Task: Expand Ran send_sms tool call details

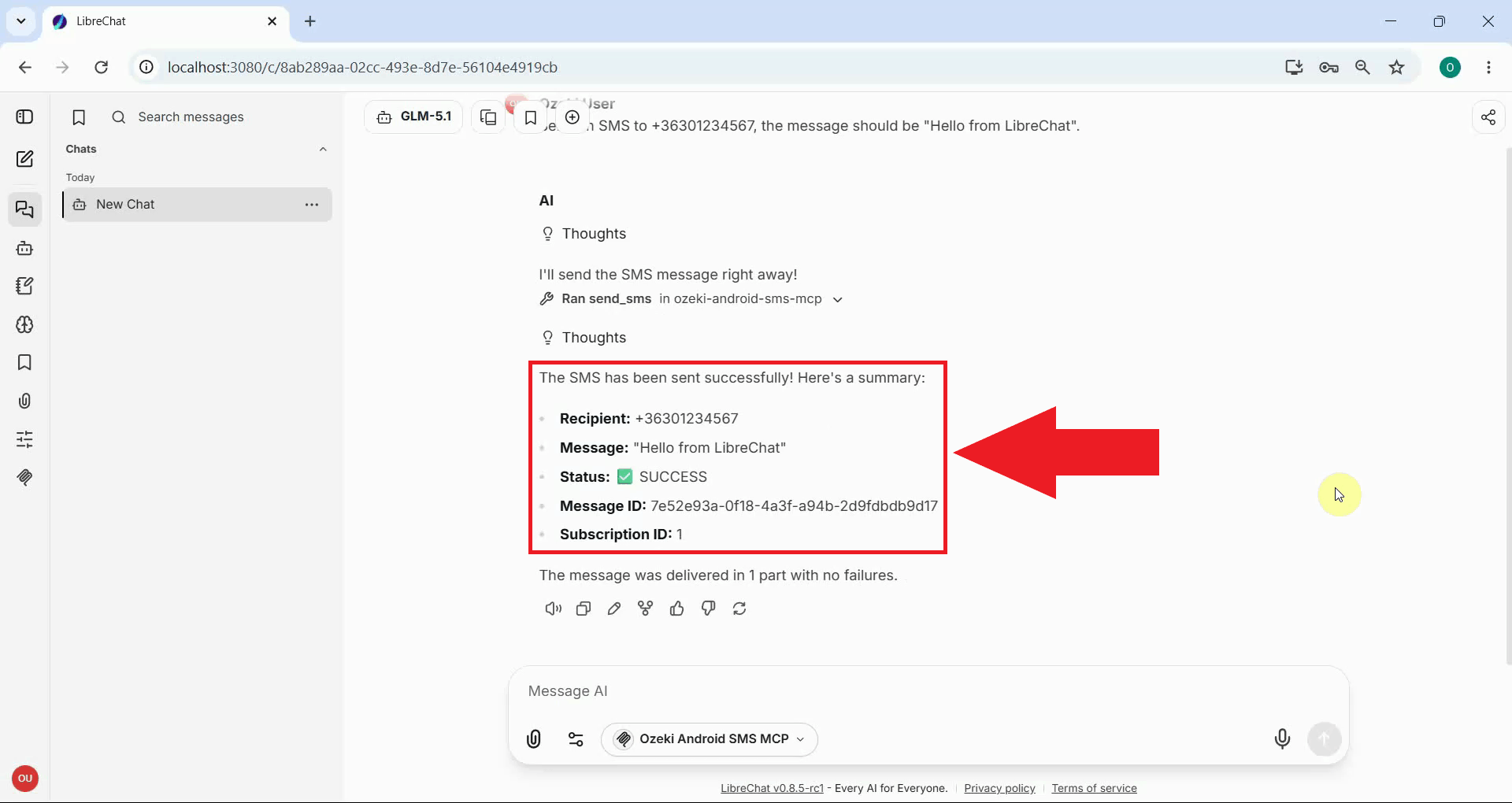Action: (x=691, y=299)
